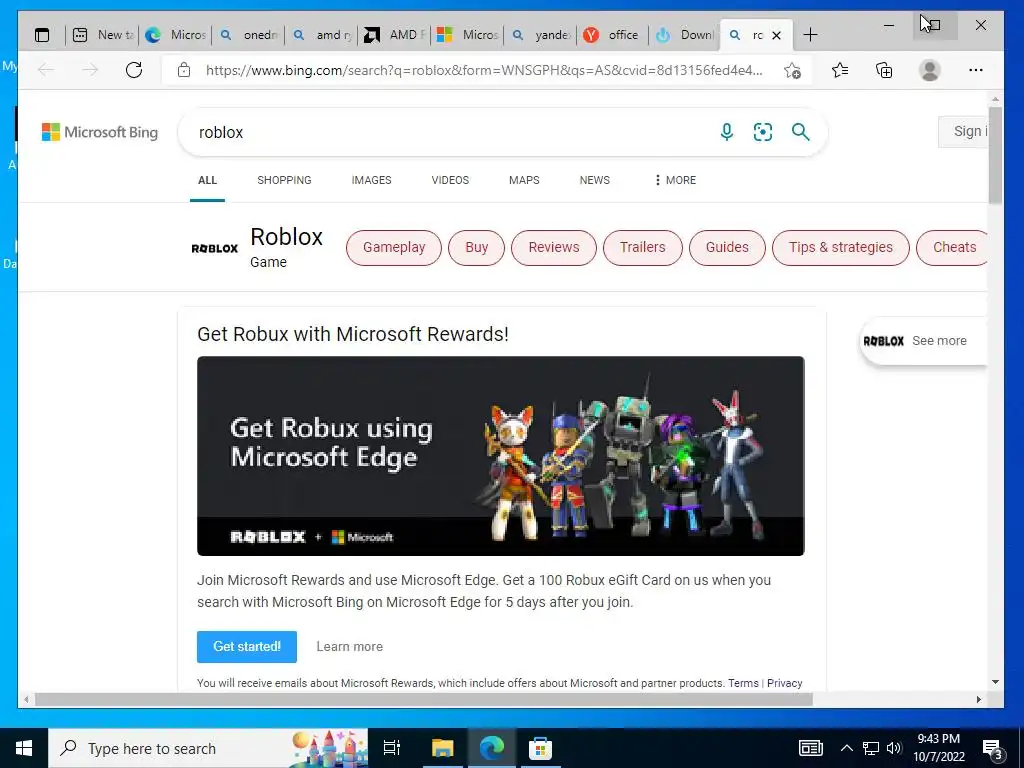The width and height of the screenshot is (1024, 768).
Task: Open the browser profile avatar
Action: click(x=929, y=70)
